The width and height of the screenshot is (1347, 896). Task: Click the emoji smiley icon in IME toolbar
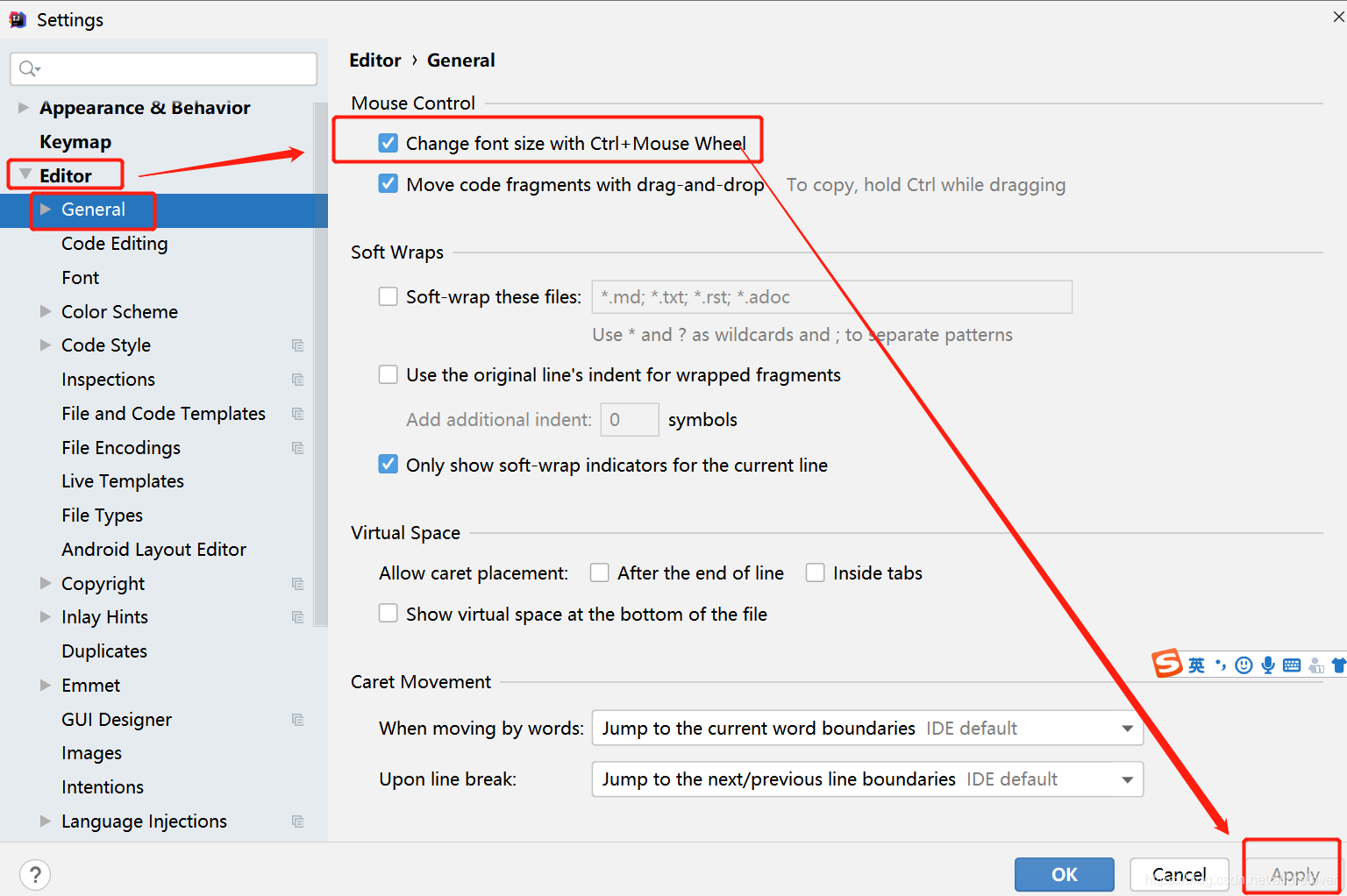point(1244,665)
